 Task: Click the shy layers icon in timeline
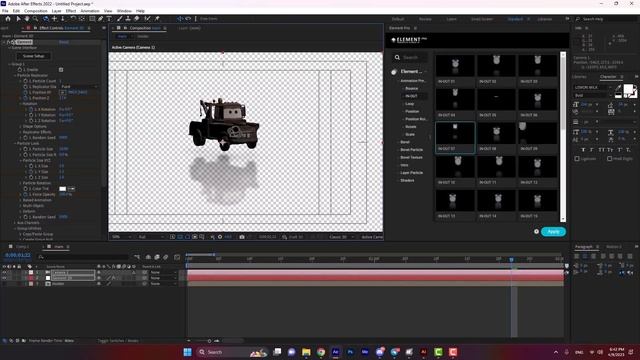point(148,257)
